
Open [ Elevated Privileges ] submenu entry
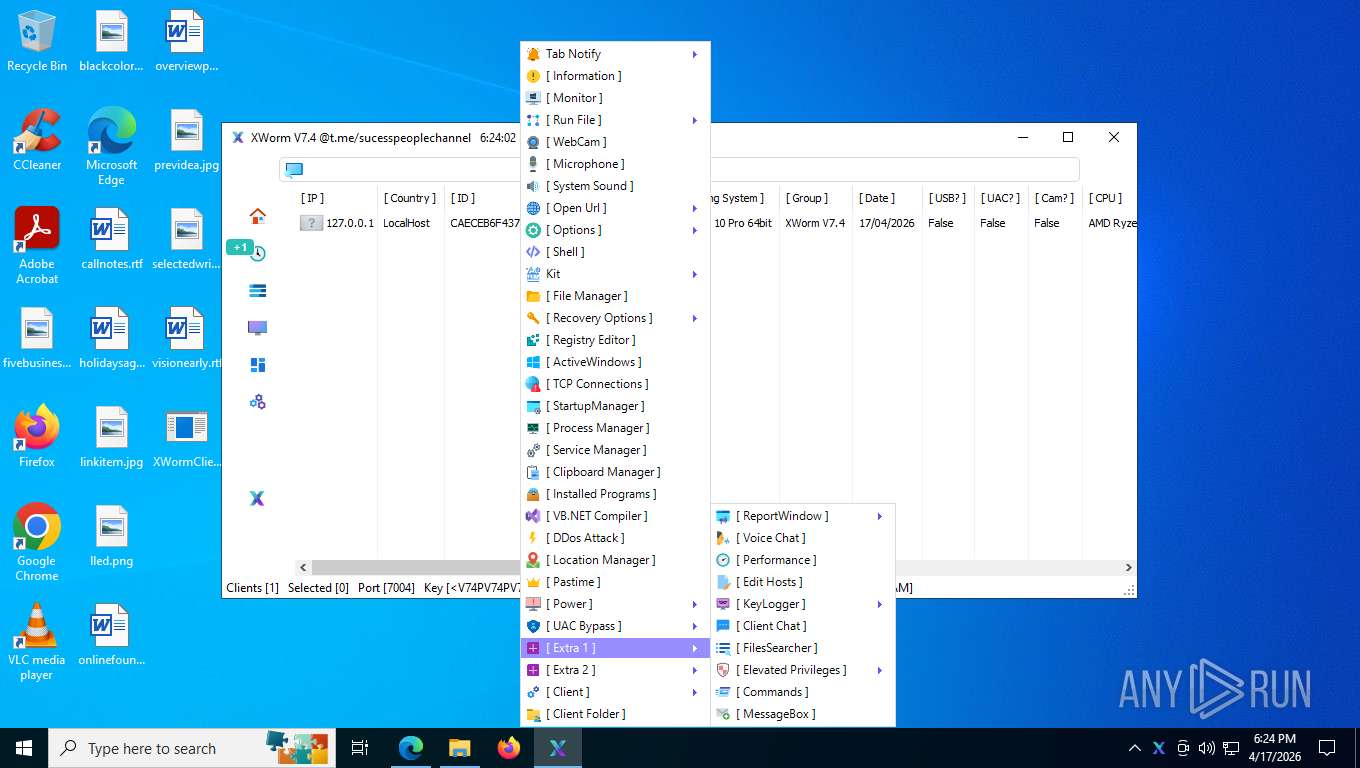(x=802, y=670)
